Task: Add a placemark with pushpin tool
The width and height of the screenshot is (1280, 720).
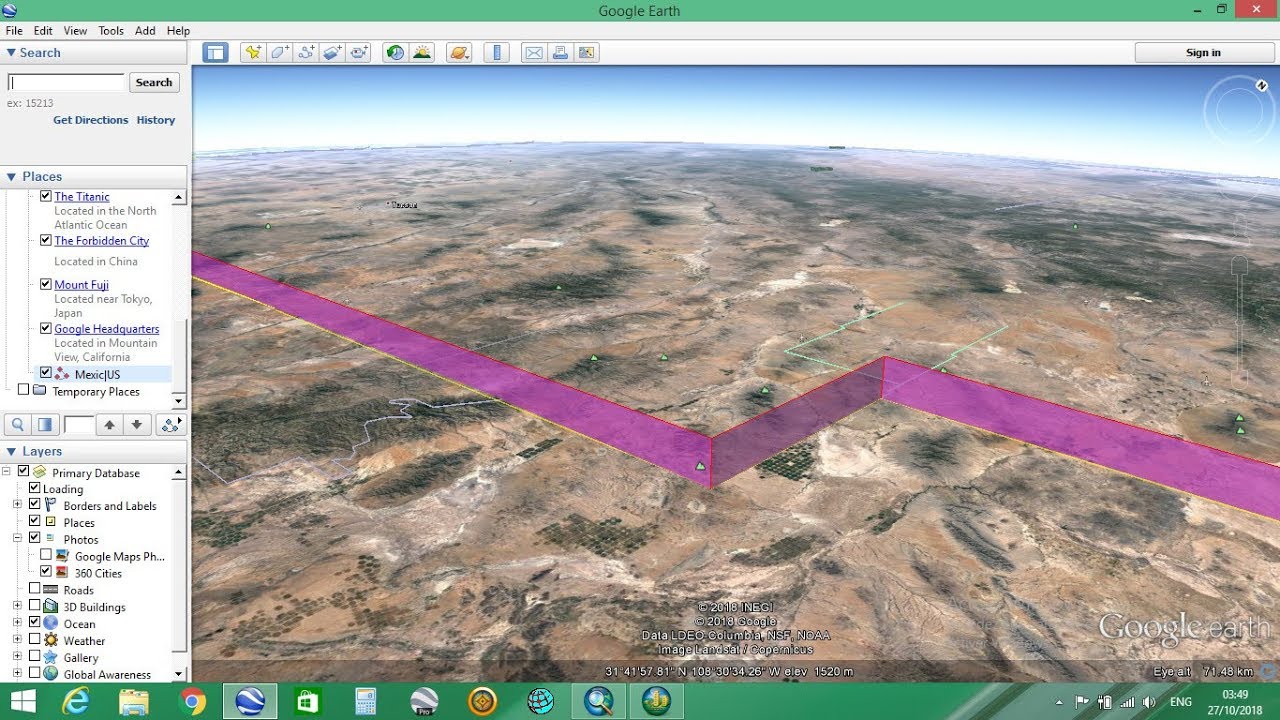Action: point(253,53)
